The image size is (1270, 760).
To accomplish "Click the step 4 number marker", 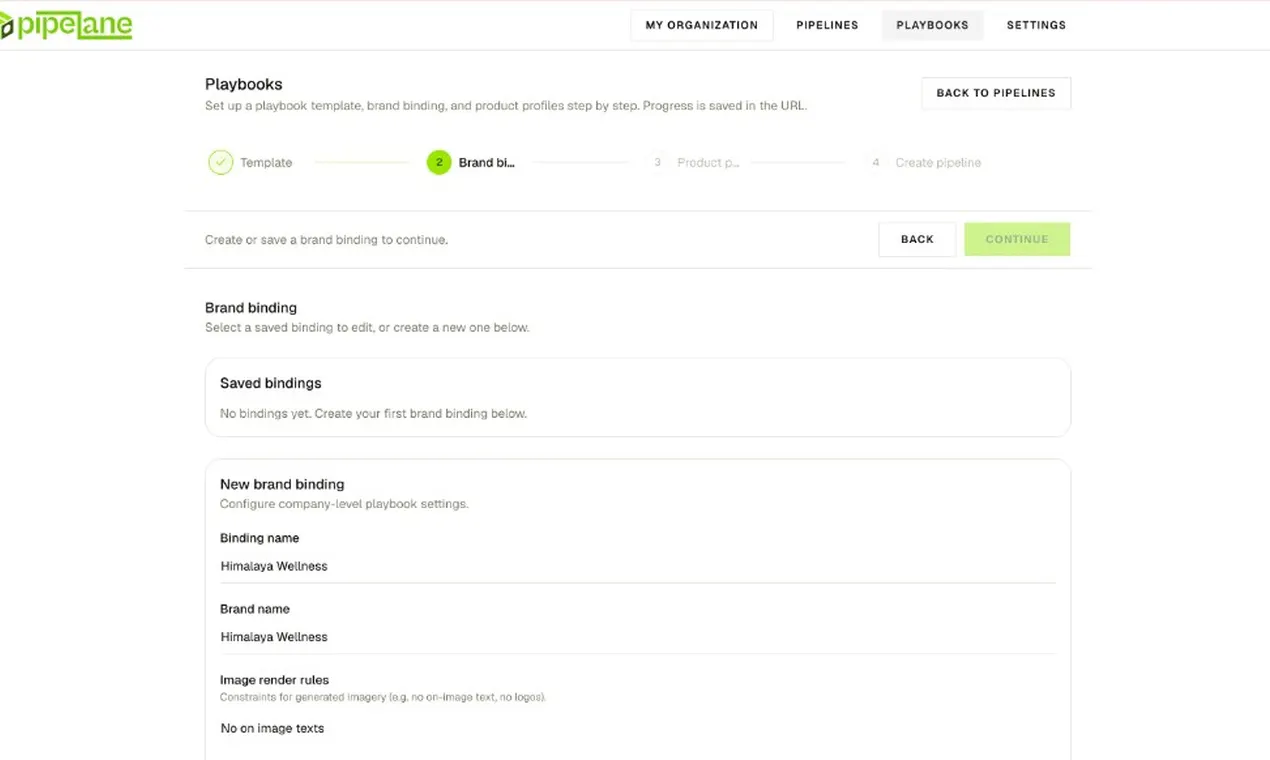I will [x=876, y=162].
